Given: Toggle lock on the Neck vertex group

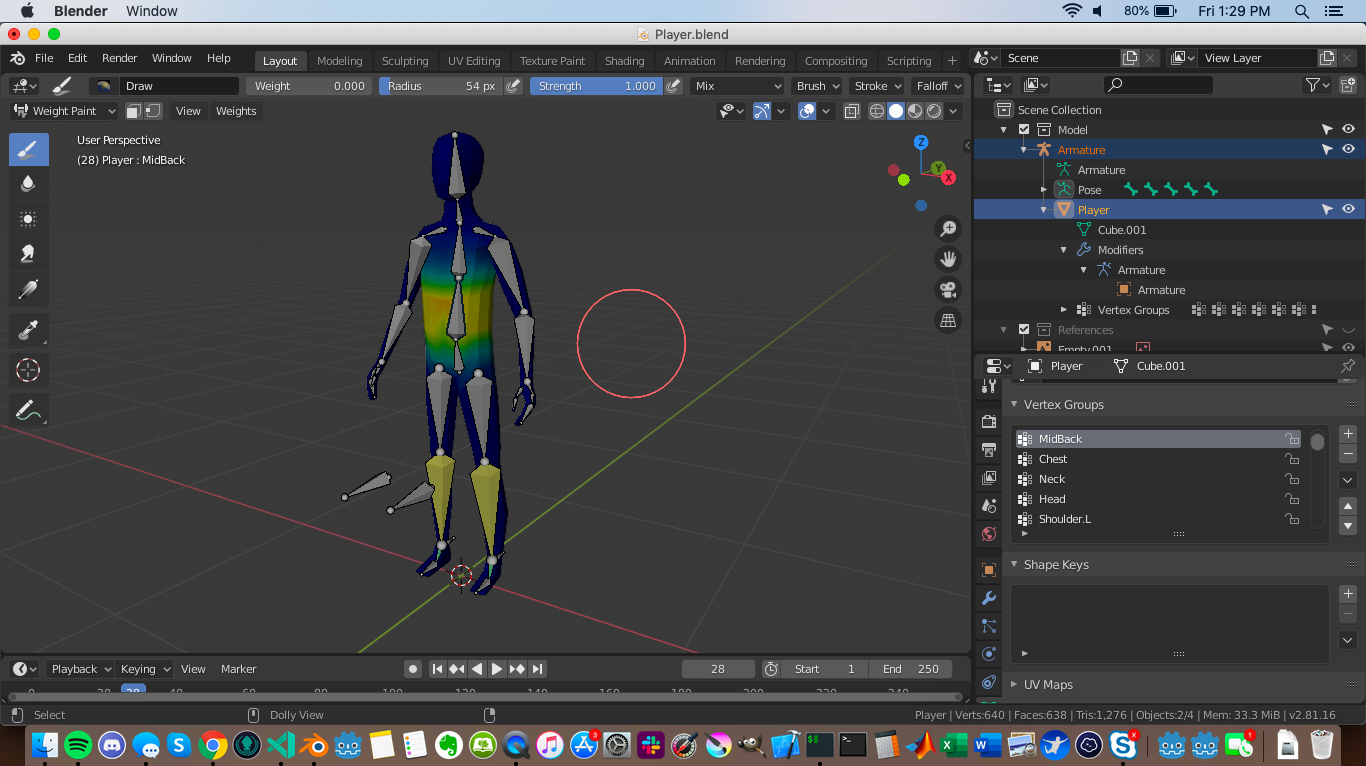Looking at the screenshot, I should click(x=1292, y=479).
